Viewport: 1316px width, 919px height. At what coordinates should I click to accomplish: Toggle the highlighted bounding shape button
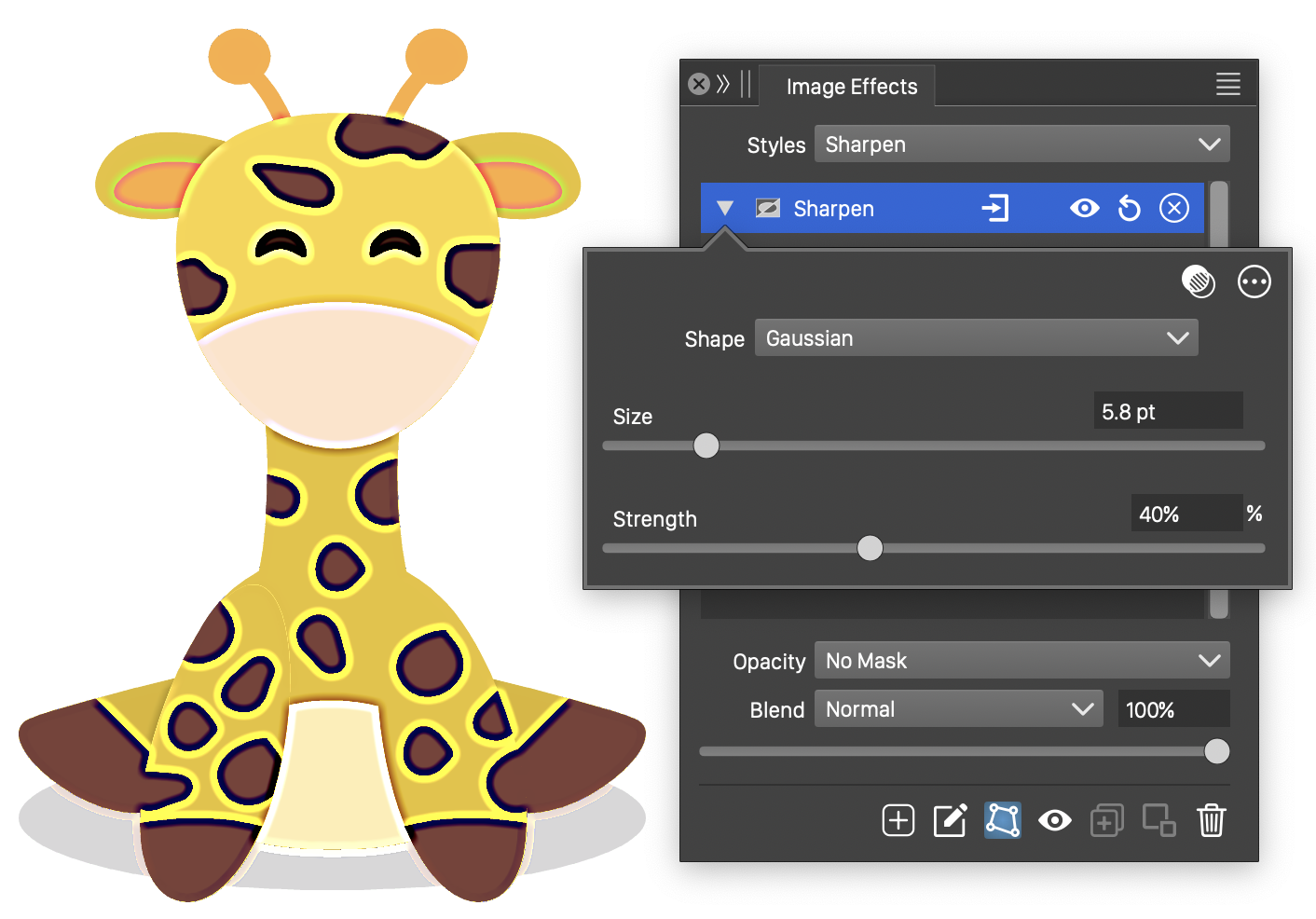coord(1002,820)
